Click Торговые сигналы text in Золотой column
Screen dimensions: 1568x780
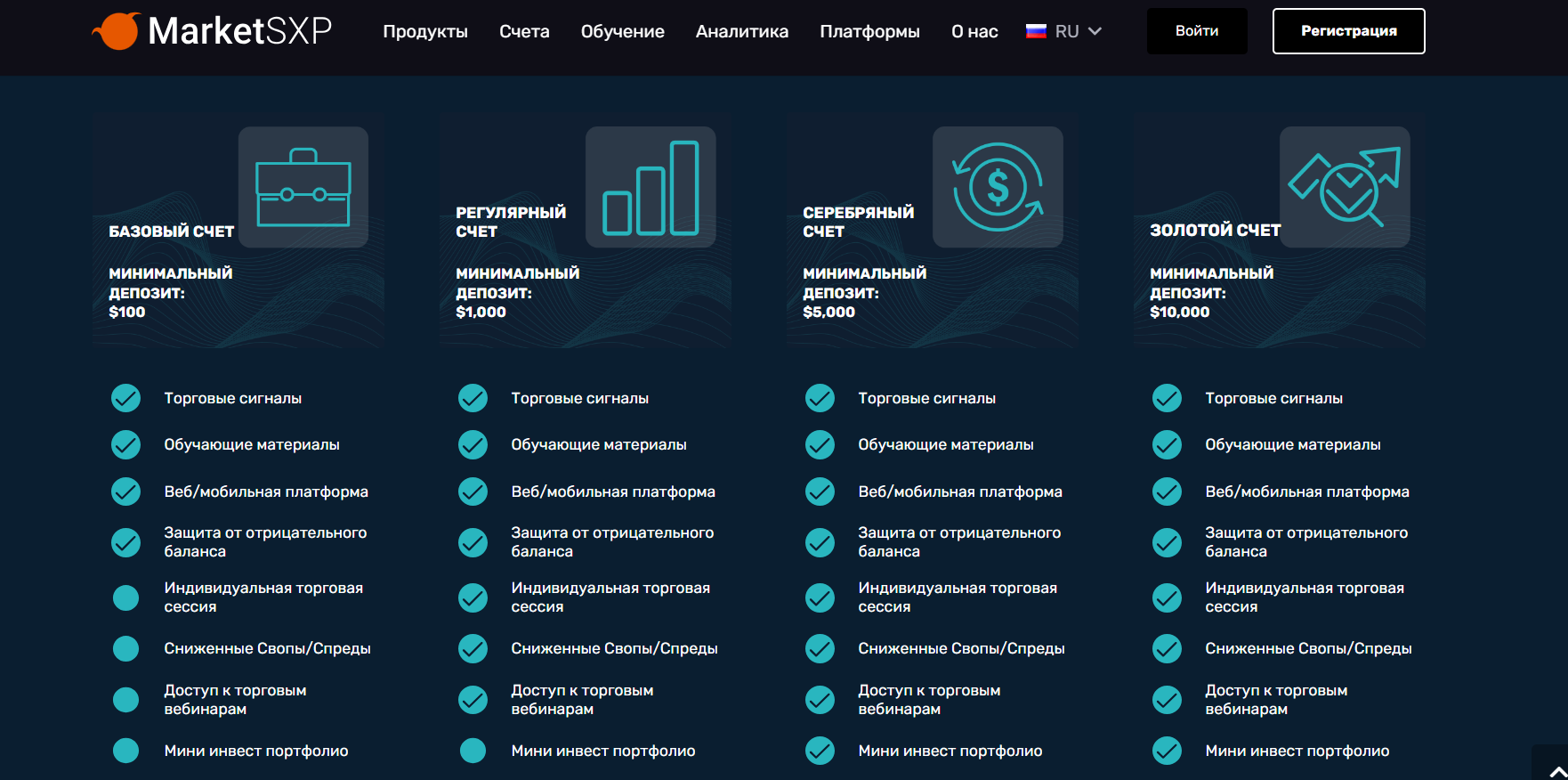click(1273, 398)
